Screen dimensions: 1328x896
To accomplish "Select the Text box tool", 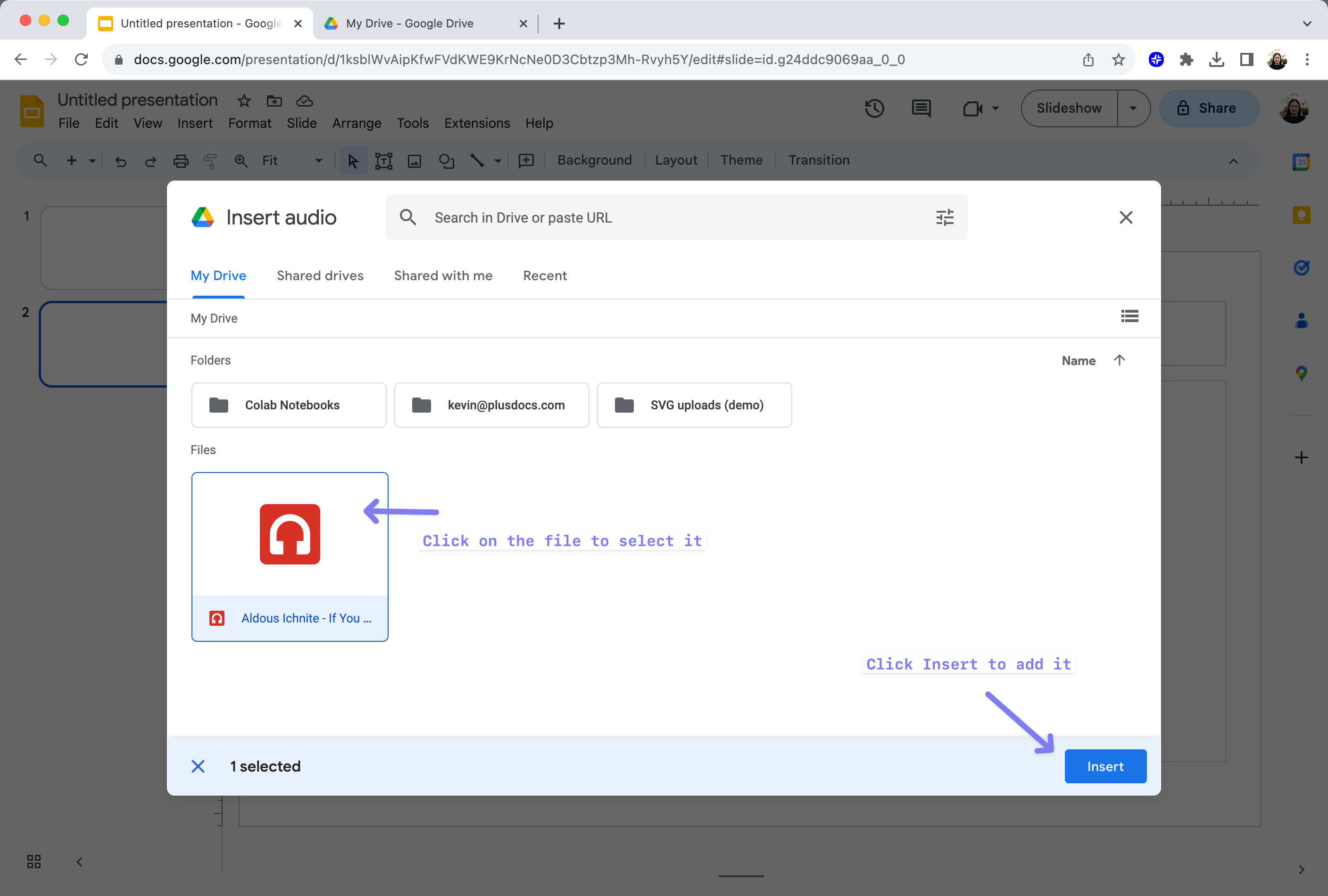I will pos(383,161).
